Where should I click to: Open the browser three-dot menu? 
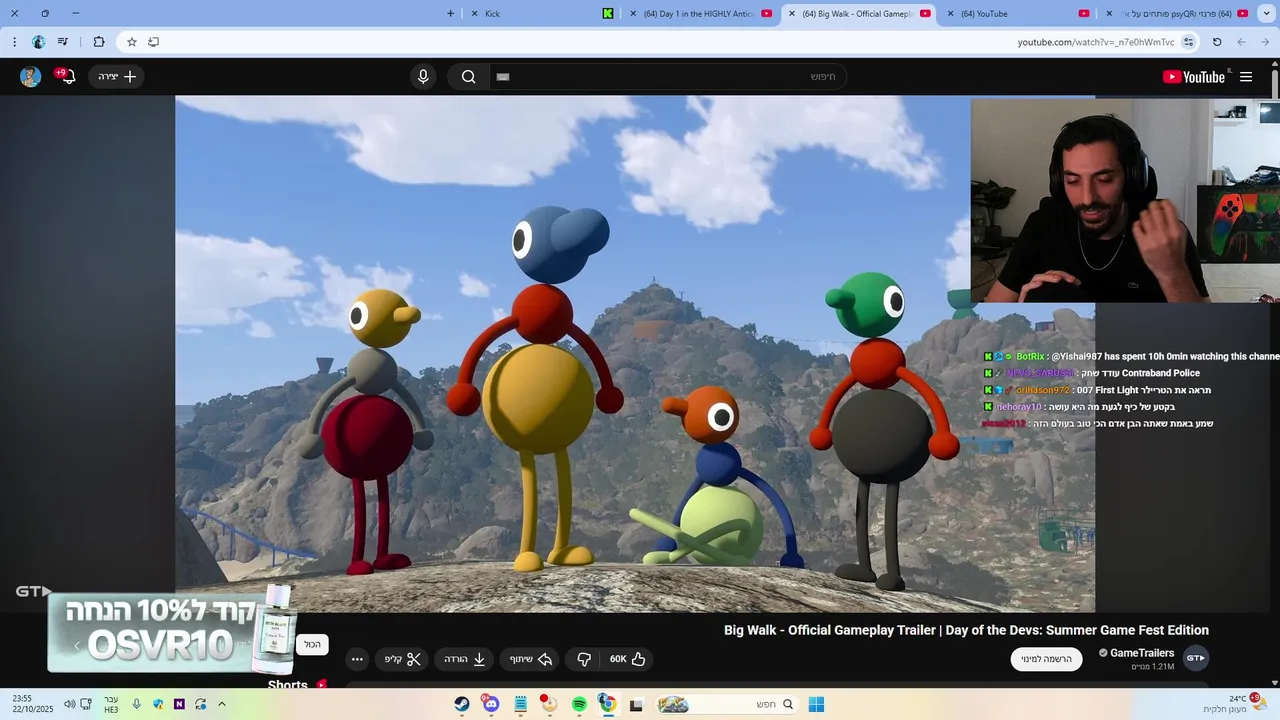pos(14,42)
